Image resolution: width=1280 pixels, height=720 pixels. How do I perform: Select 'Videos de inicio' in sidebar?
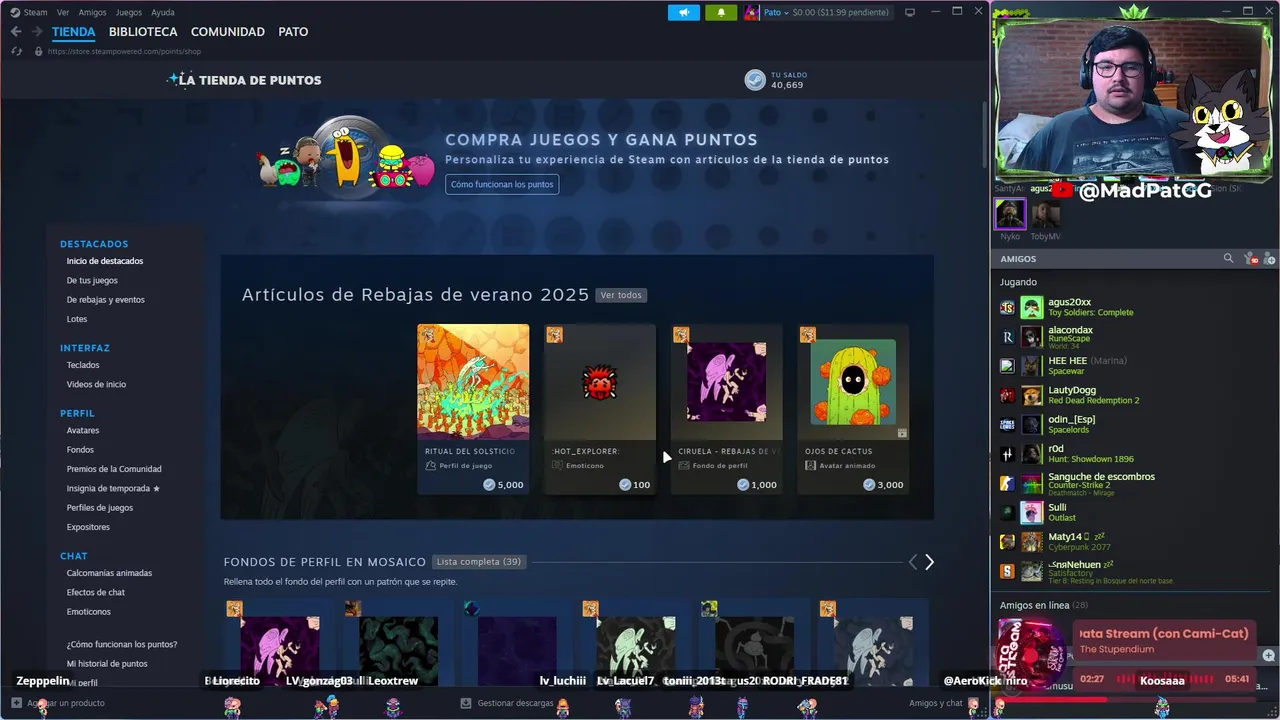click(x=96, y=384)
